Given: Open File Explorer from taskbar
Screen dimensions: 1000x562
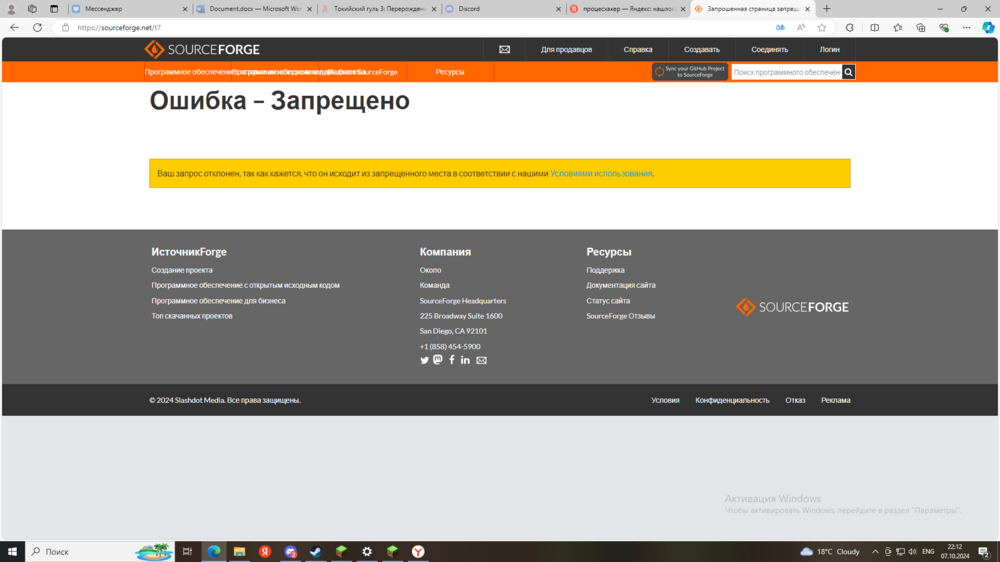Looking at the screenshot, I should coord(239,551).
